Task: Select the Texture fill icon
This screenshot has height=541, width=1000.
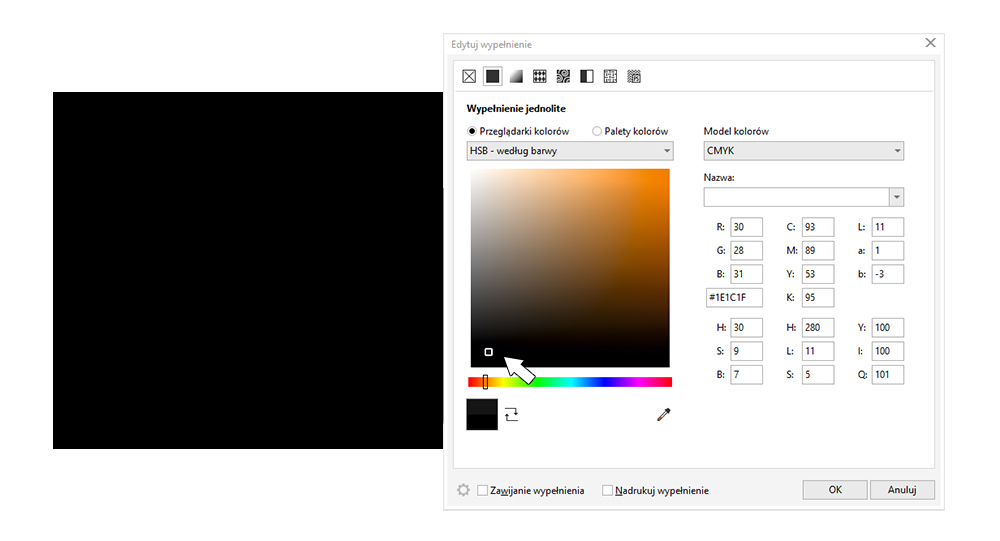Action: tap(610, 76)
